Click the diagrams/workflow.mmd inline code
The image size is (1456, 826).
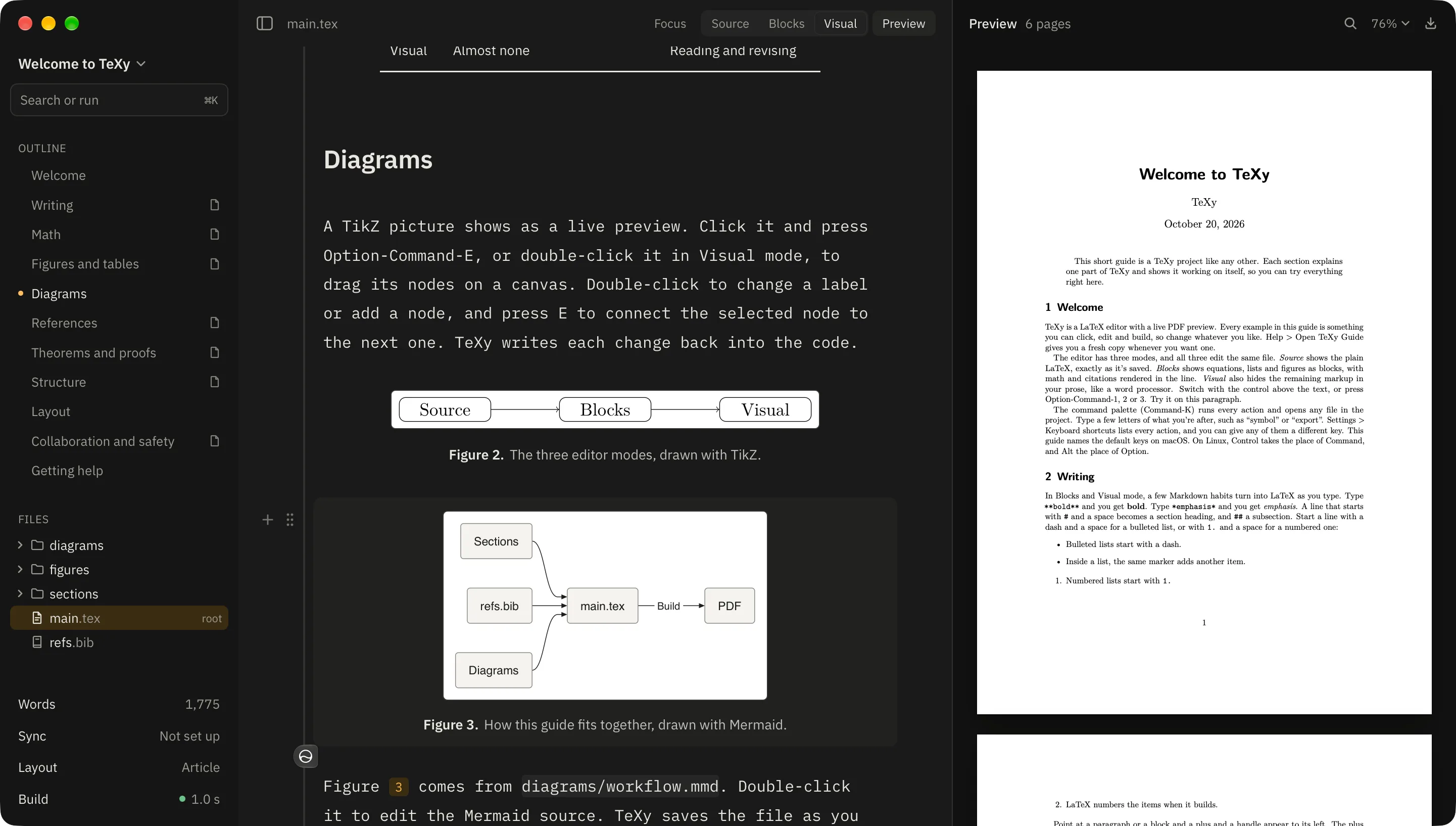tap(620, 786)
